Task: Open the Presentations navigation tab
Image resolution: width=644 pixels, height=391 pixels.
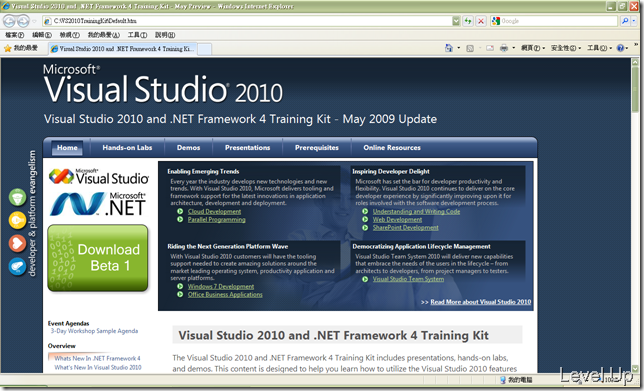Action: [248, 148]
